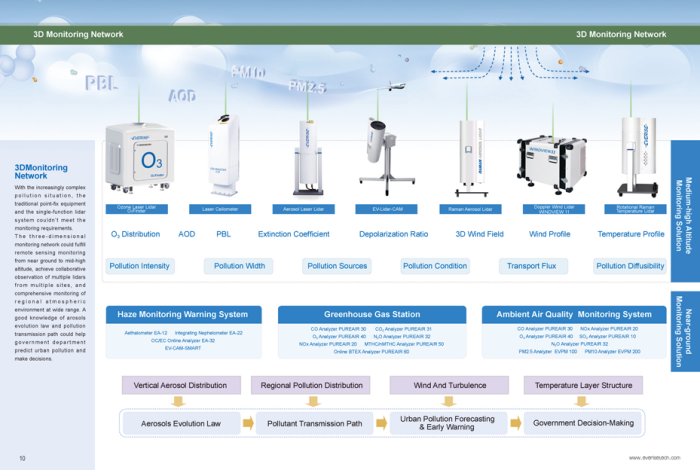
Task: Click the Government Decision-Making box
Action: click(x=583, y=423)
